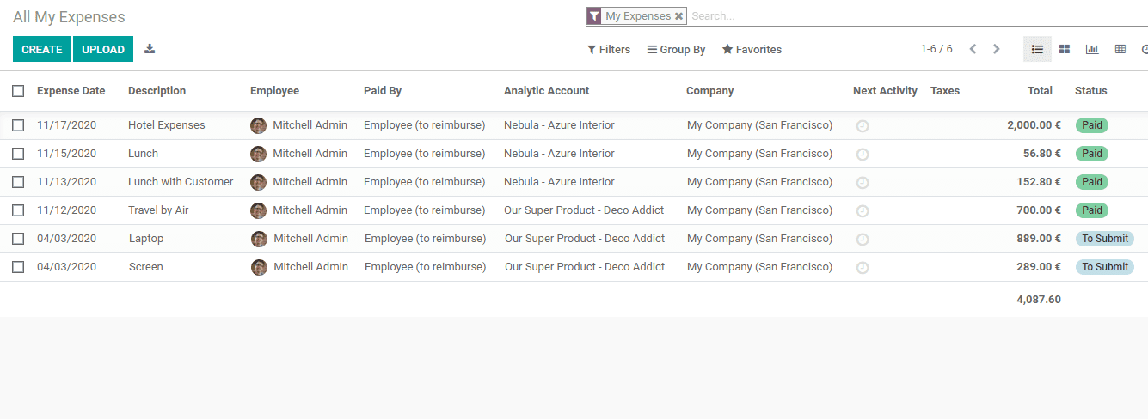1148x419 pixels.
Task: Switch to the list view
Action: (1037, 49)
